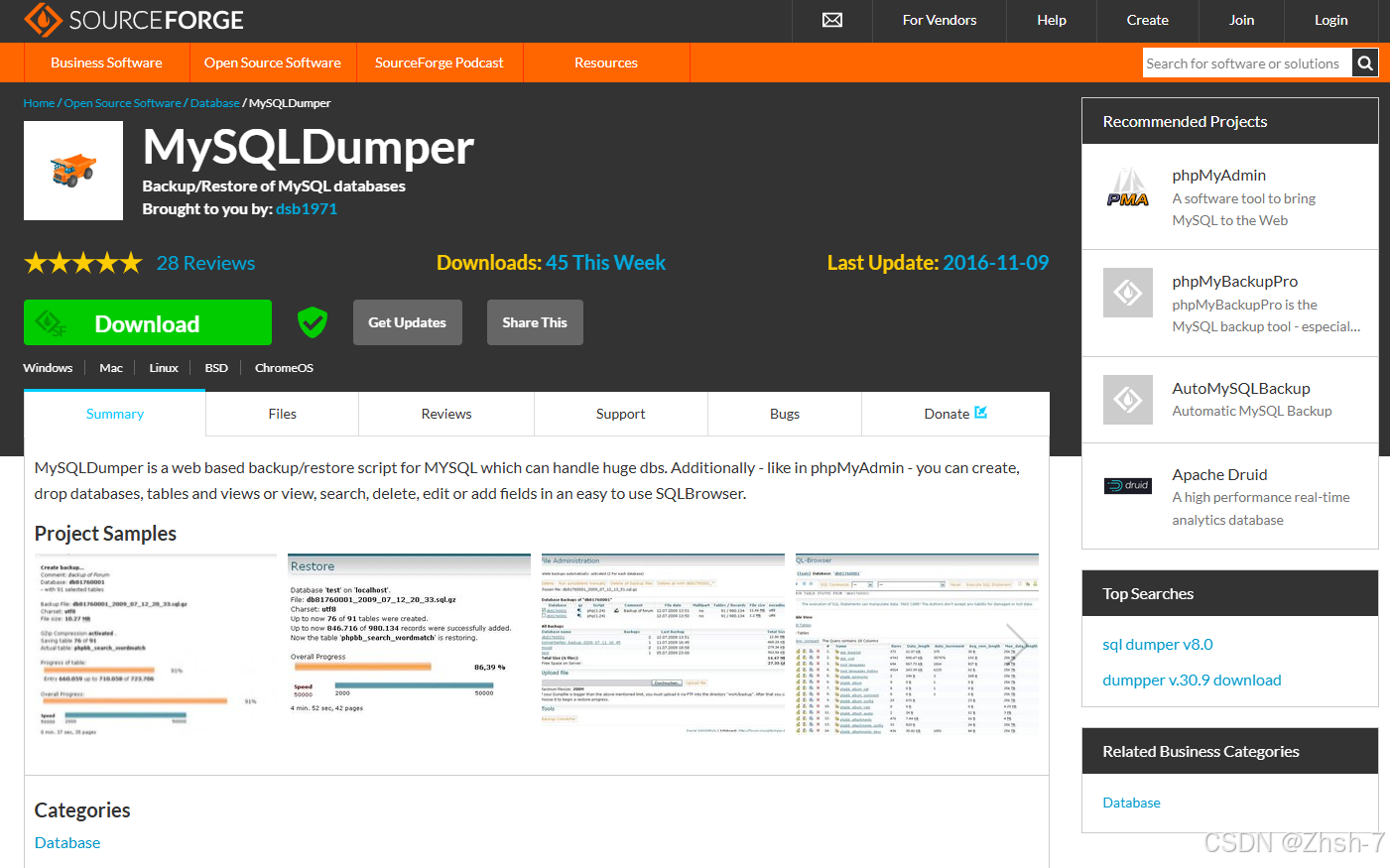Click the AutoMySQLBackup placeholder icon
This screenshot has height=868, width=1390.
click(x=1128, y=400)
